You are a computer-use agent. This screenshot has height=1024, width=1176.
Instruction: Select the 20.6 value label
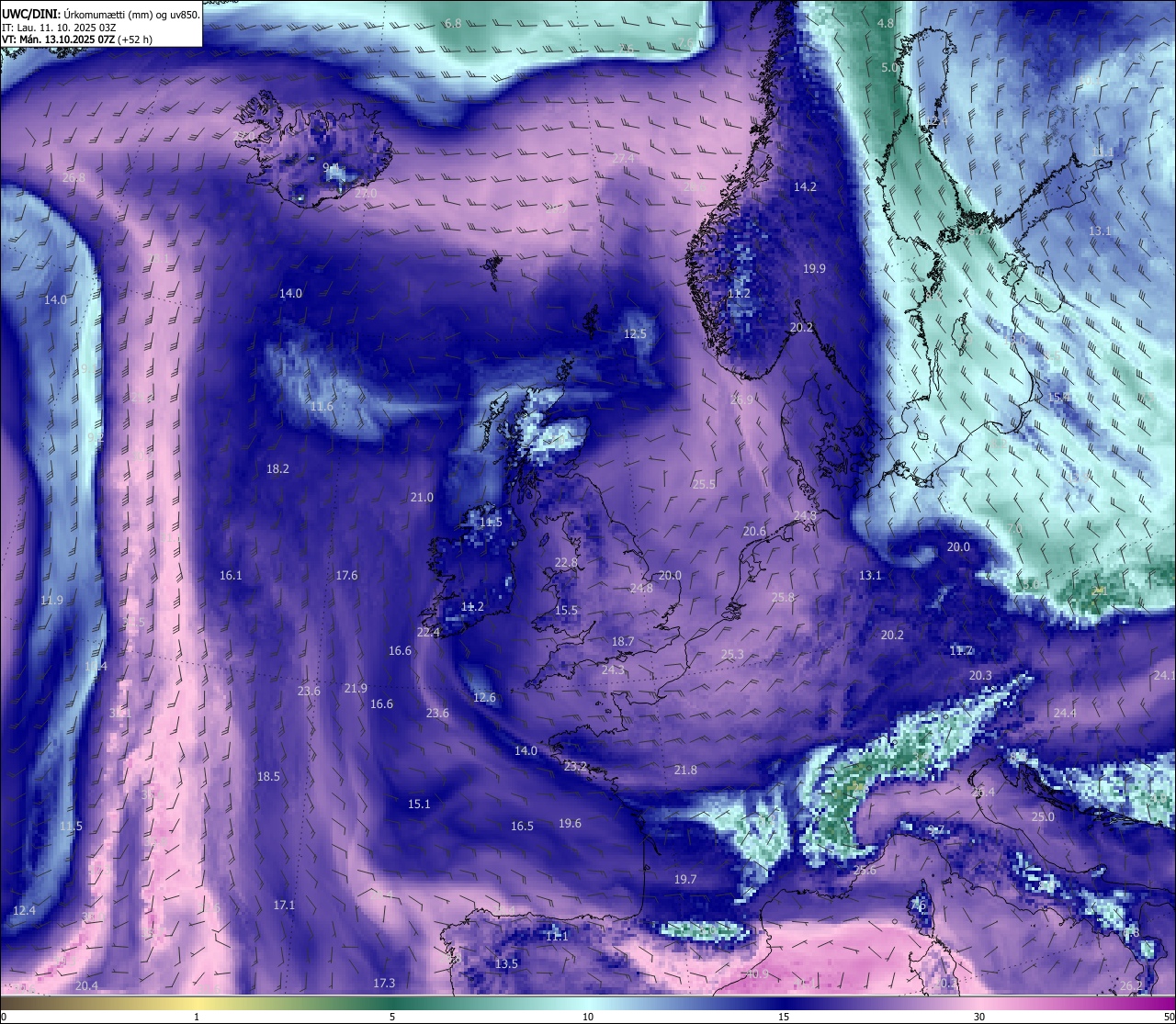point(754,531)
